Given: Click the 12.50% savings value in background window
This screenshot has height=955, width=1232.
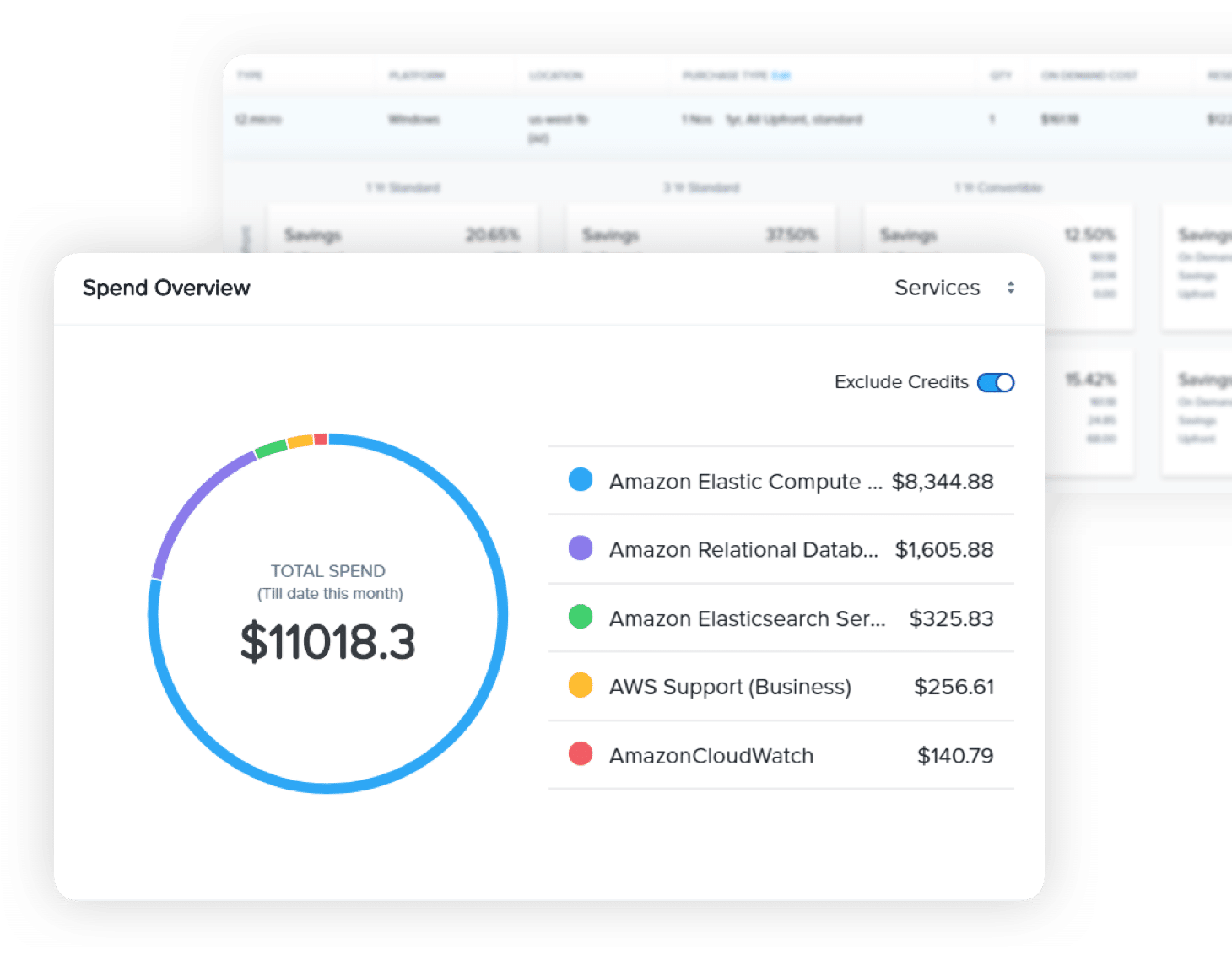Looking at the screenshot, I should [x=1089, y=235].
